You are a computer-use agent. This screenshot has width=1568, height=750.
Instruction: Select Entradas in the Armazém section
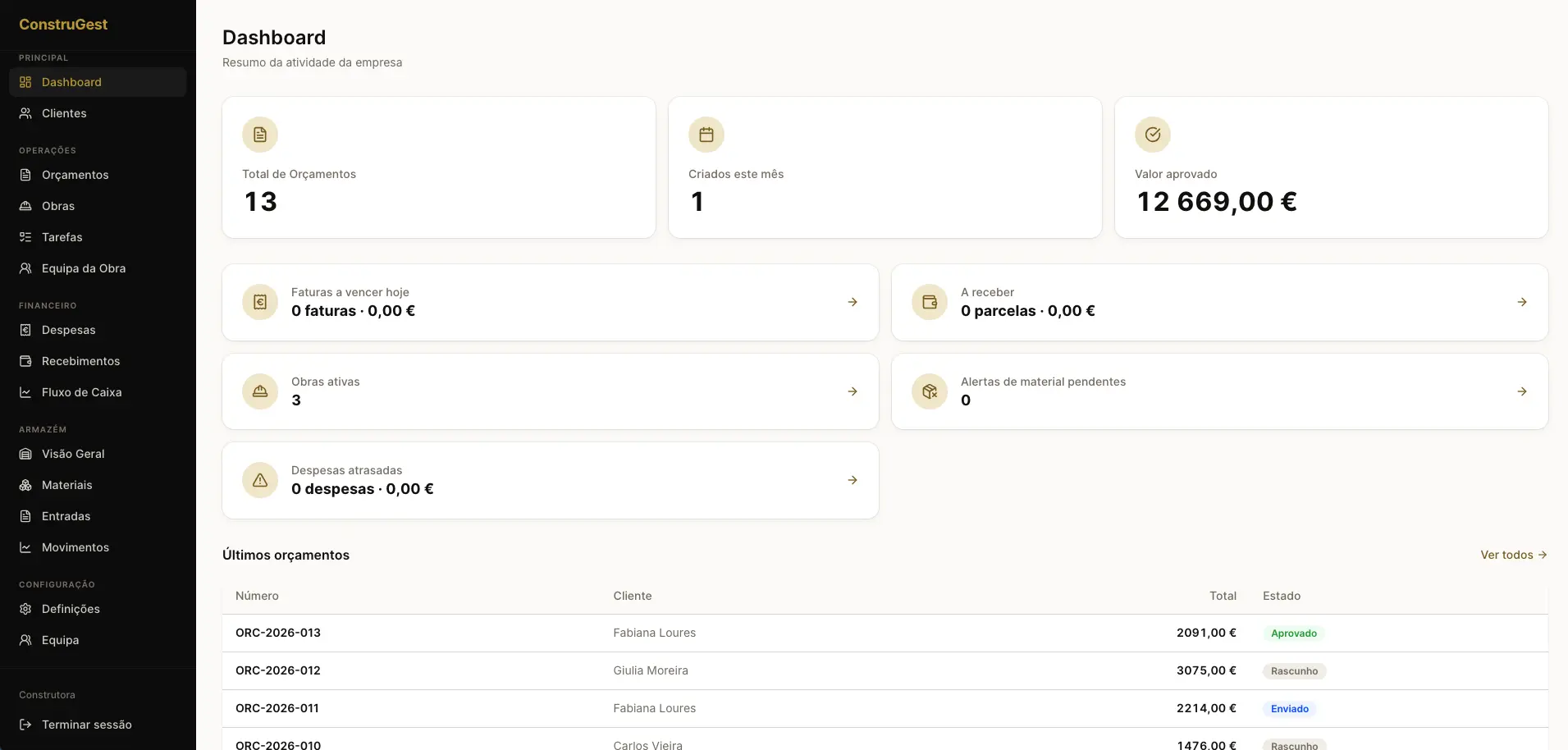click(98, 516)
